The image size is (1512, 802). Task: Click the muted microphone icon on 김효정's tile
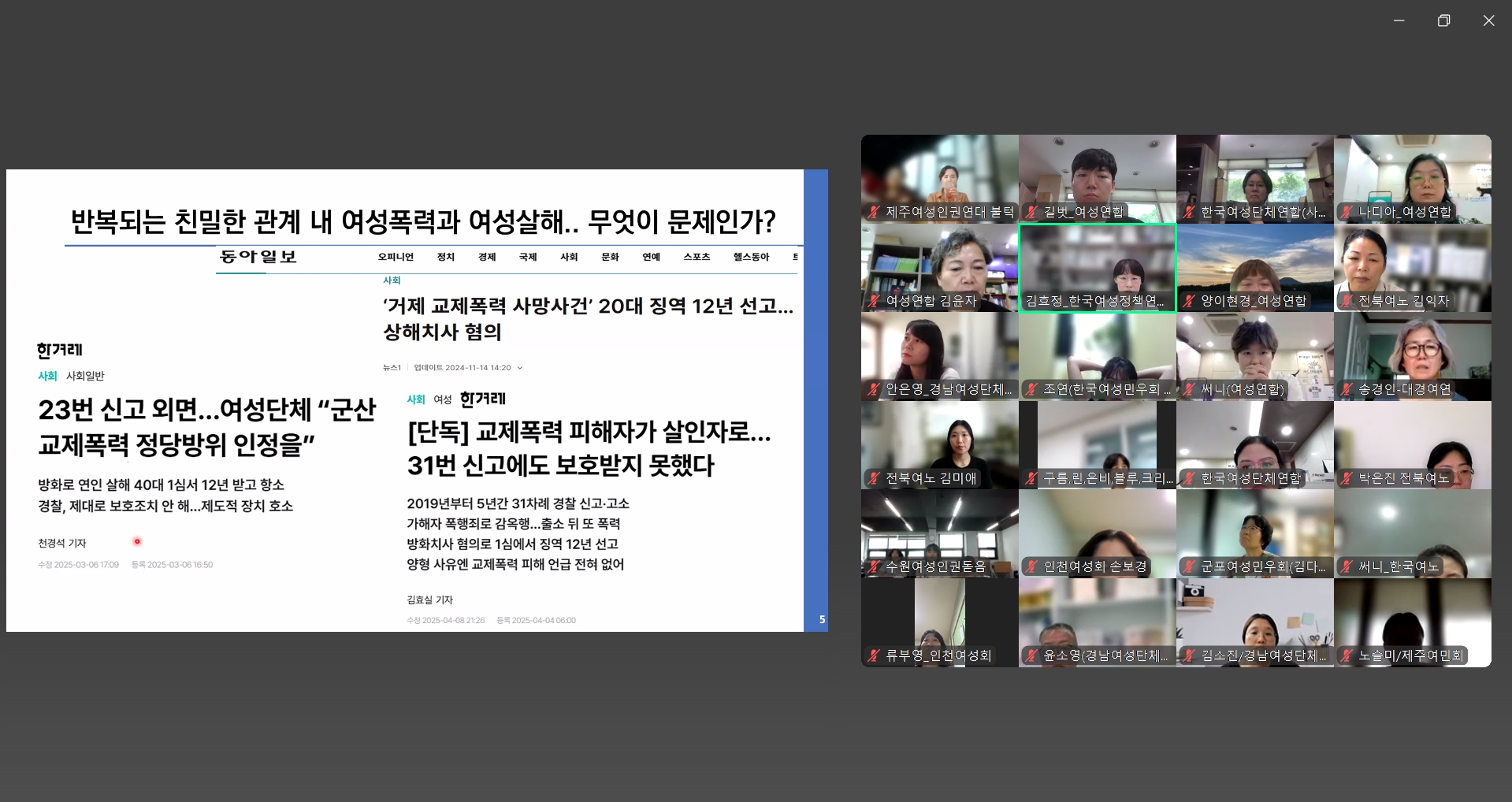(x=1030, y=300)
